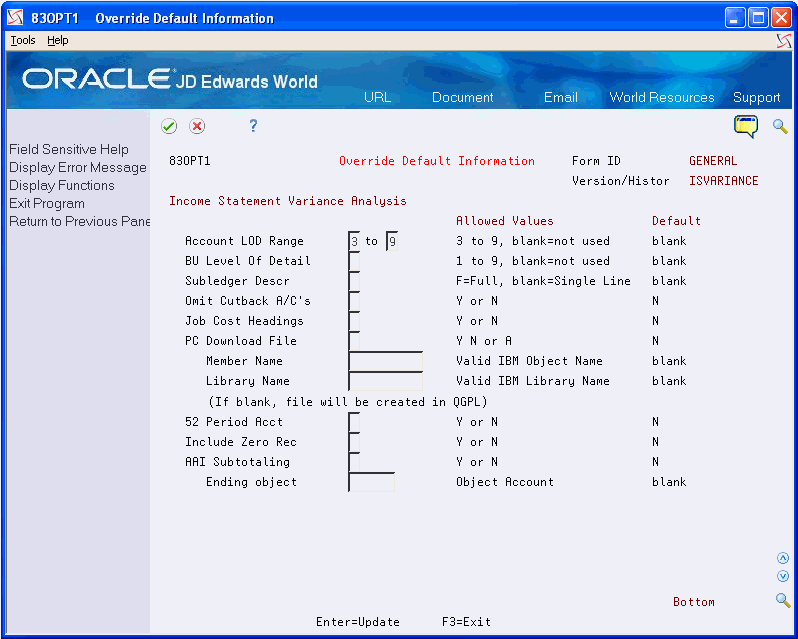Open the yellow chat message icon
The image size is (798, 639).
point(746,126)
